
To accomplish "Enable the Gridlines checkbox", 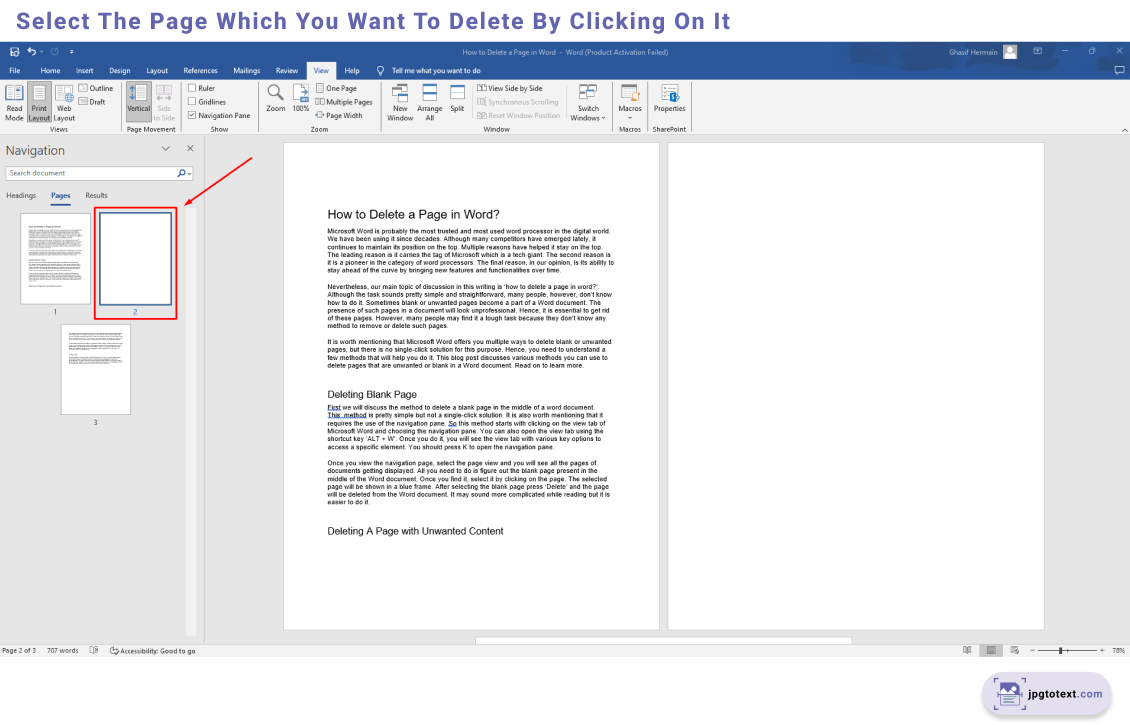I will (192, 102).
